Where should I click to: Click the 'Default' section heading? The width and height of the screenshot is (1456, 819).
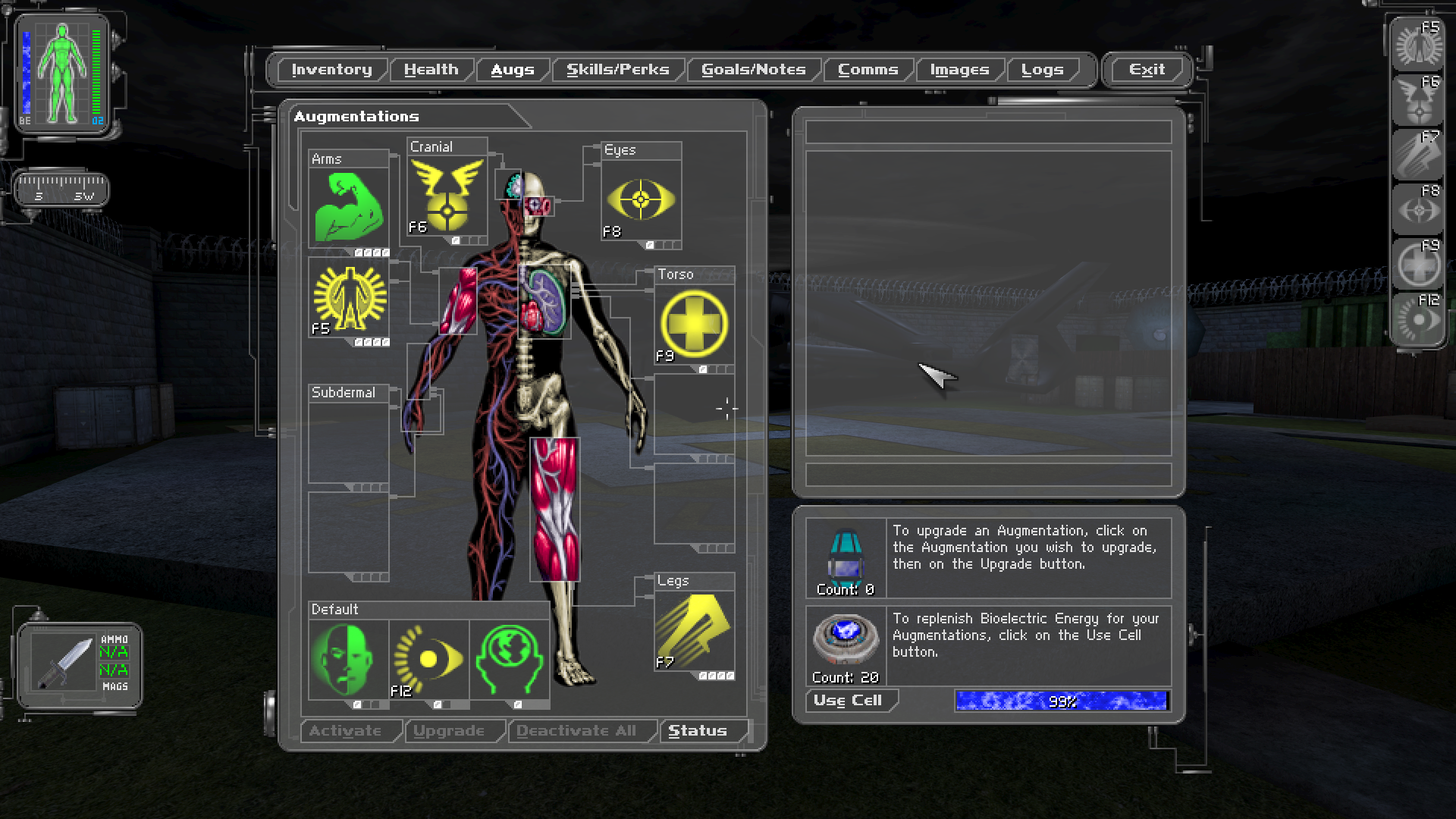[x=334, y=610]
